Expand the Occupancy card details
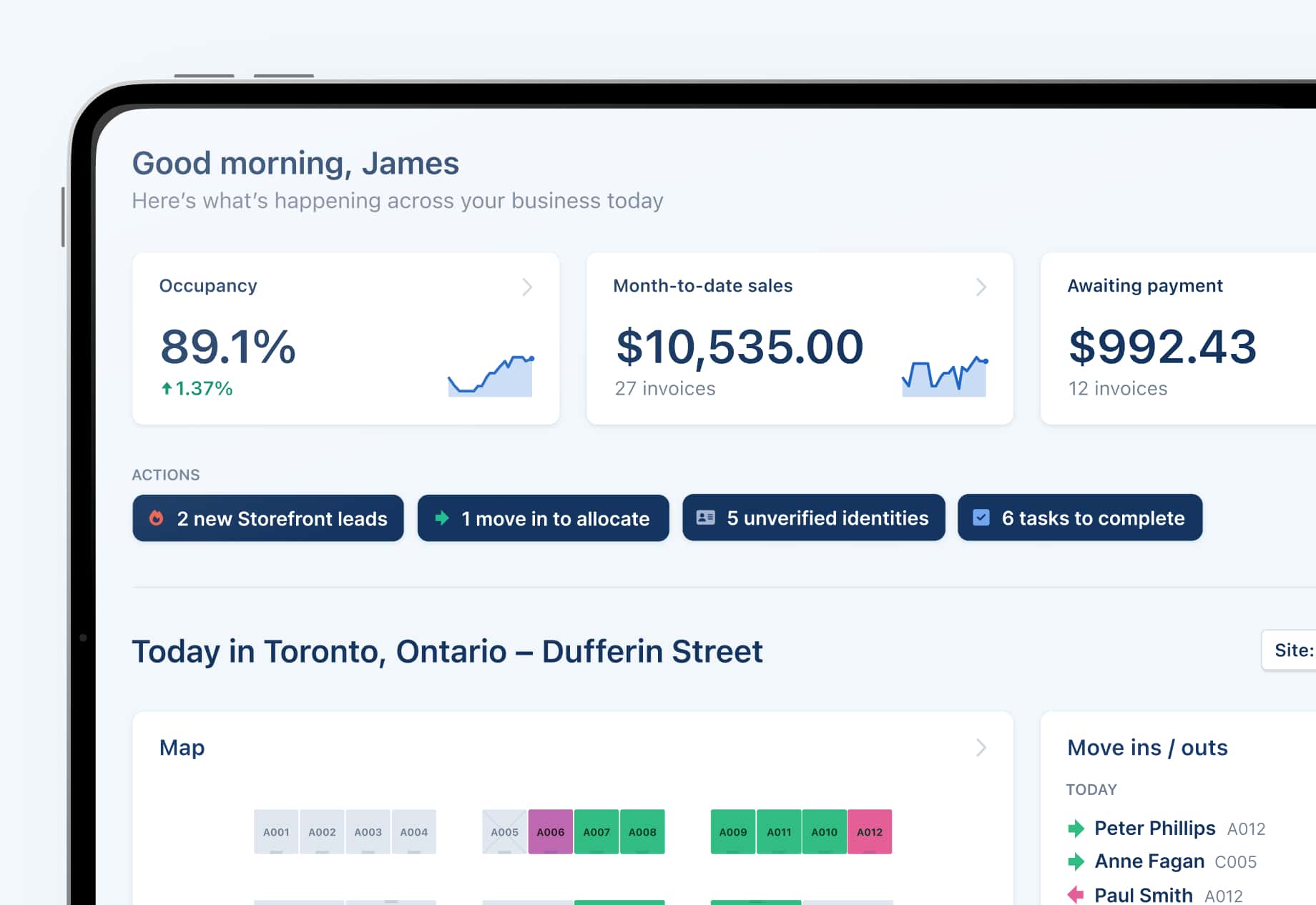 pos(527,287)
